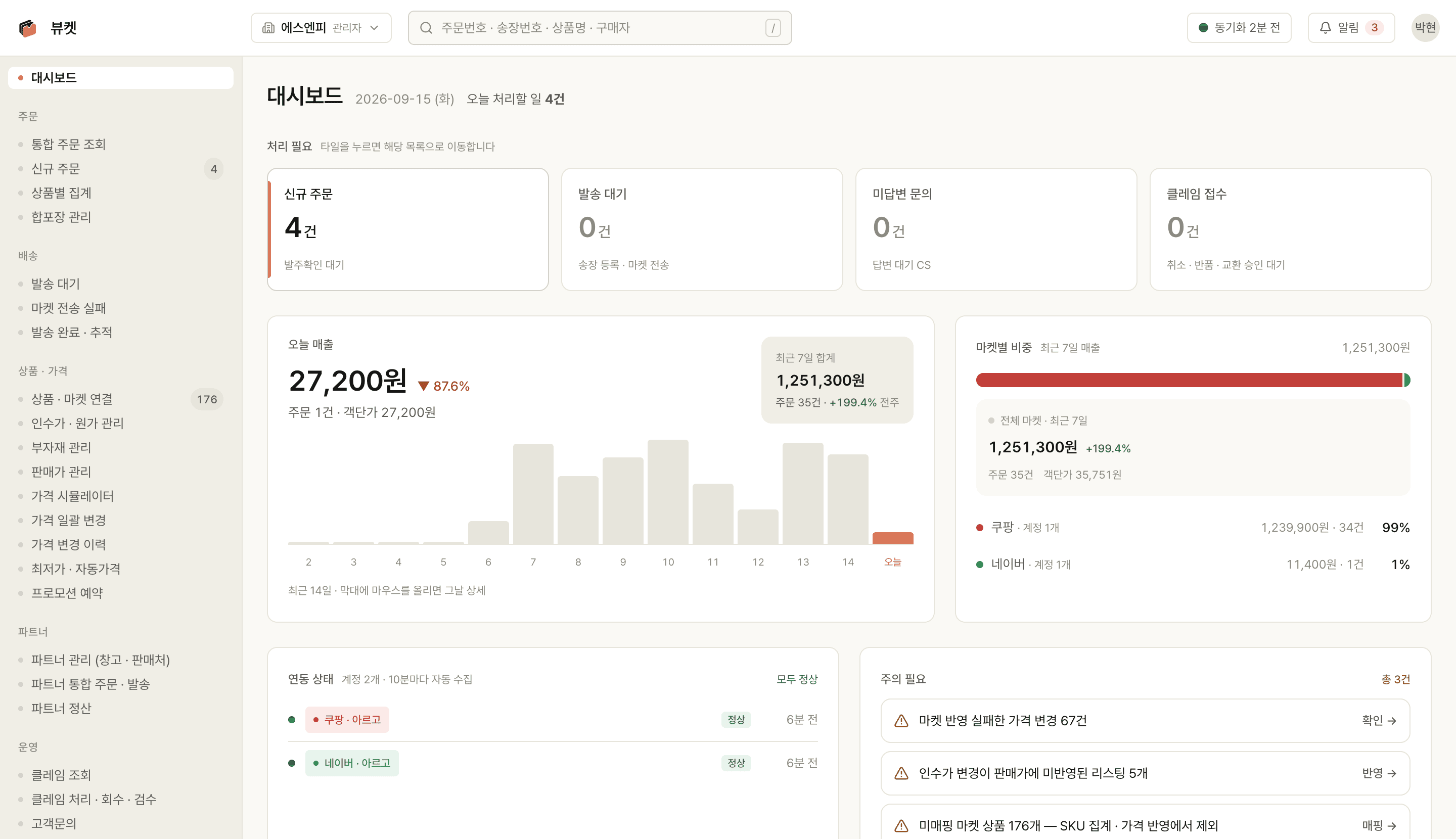Click the green 네이버 share bar segment

1407,380
